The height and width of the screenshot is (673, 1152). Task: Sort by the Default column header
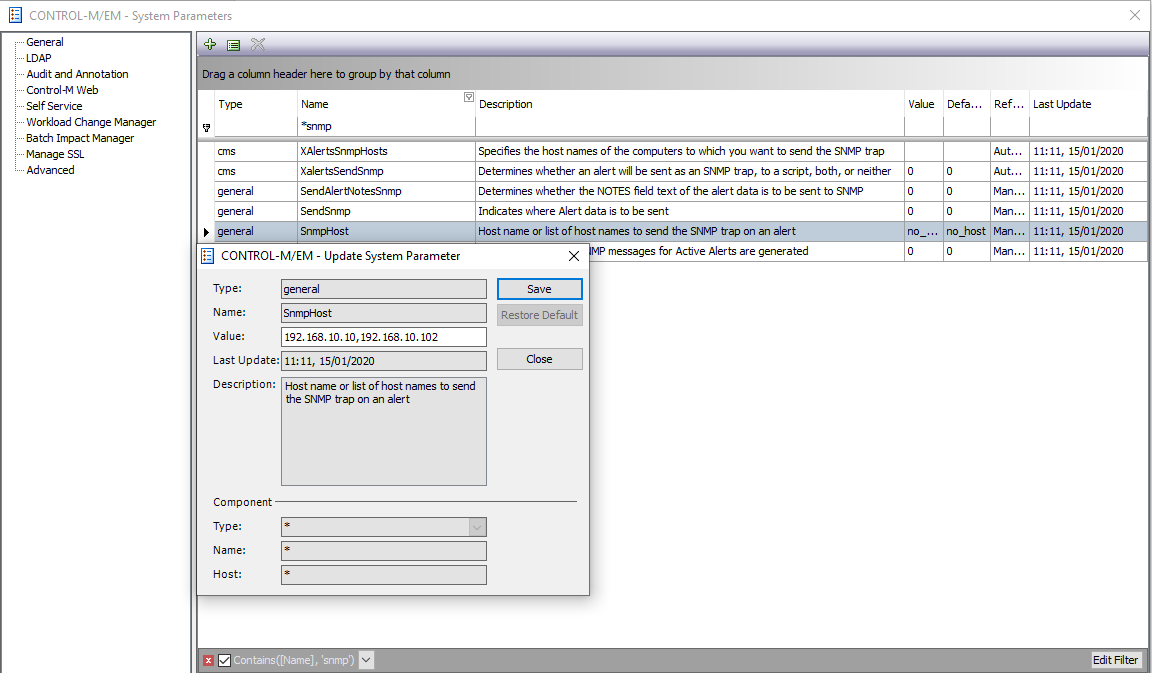coord(966,104)
